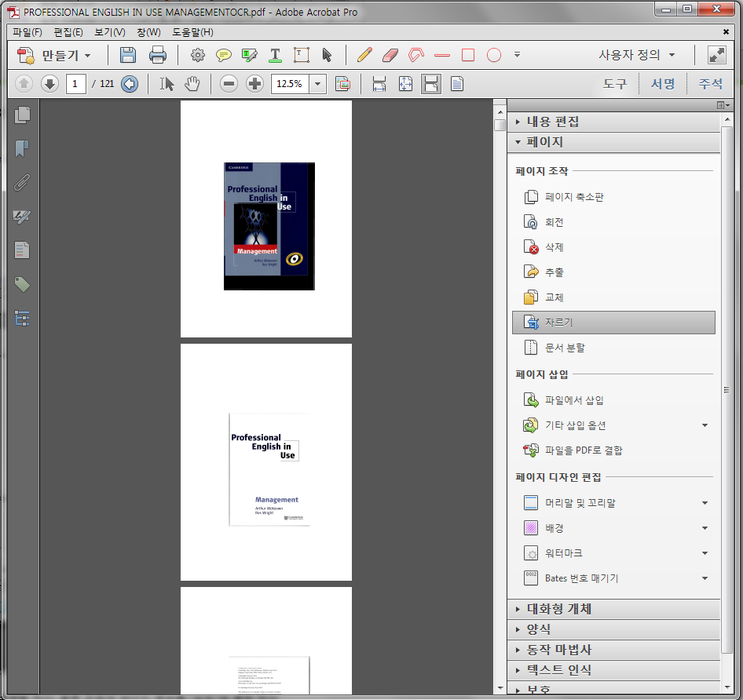Select the black arrow selection tool
This screenshot has width=743, height=700.
click(326, 55)
